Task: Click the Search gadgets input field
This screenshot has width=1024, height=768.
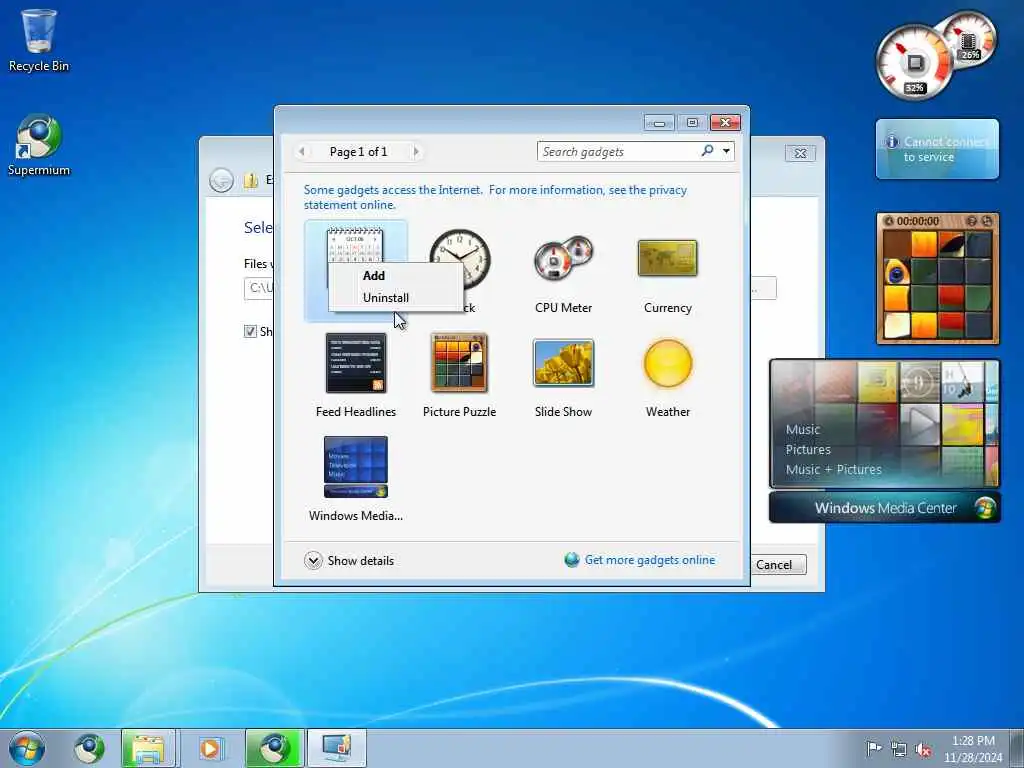Action: point(617,152)
